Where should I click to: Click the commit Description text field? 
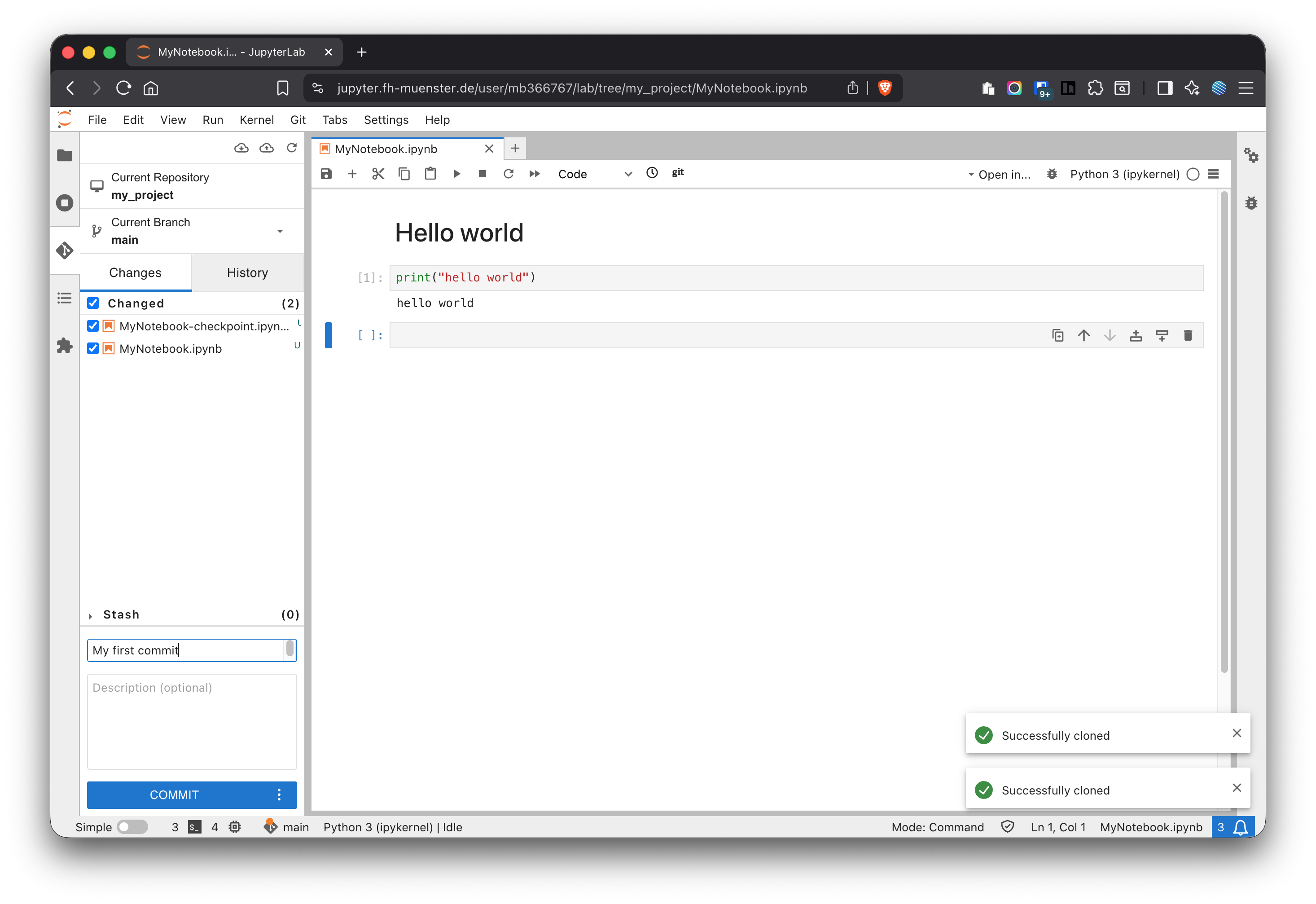[191, 720]
